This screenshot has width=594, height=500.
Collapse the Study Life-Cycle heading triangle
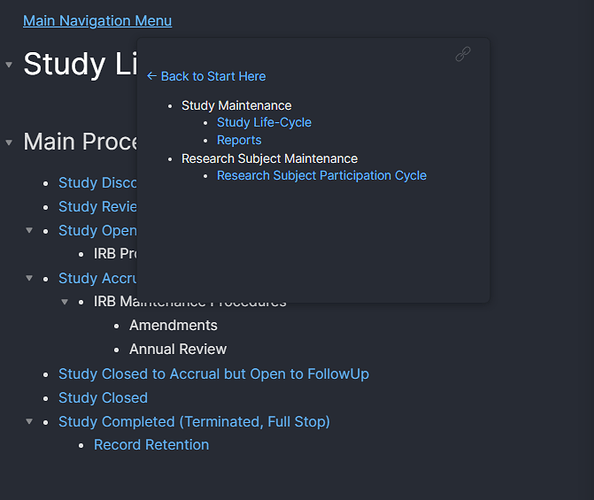click(9, 65)
